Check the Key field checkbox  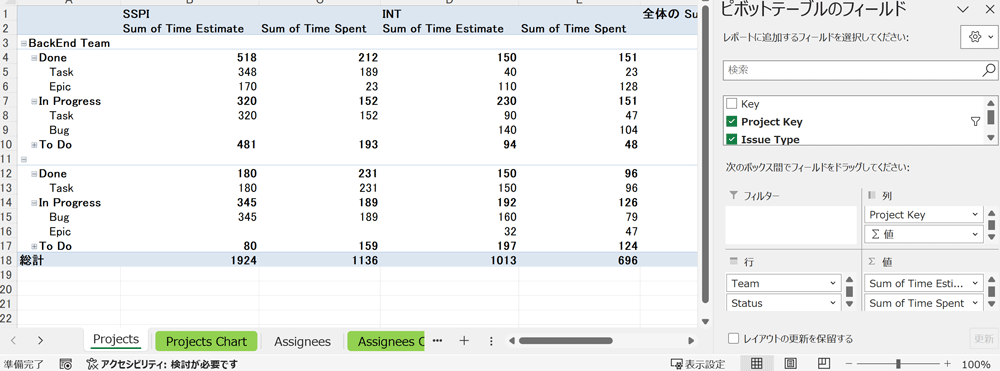coord(732,104)
